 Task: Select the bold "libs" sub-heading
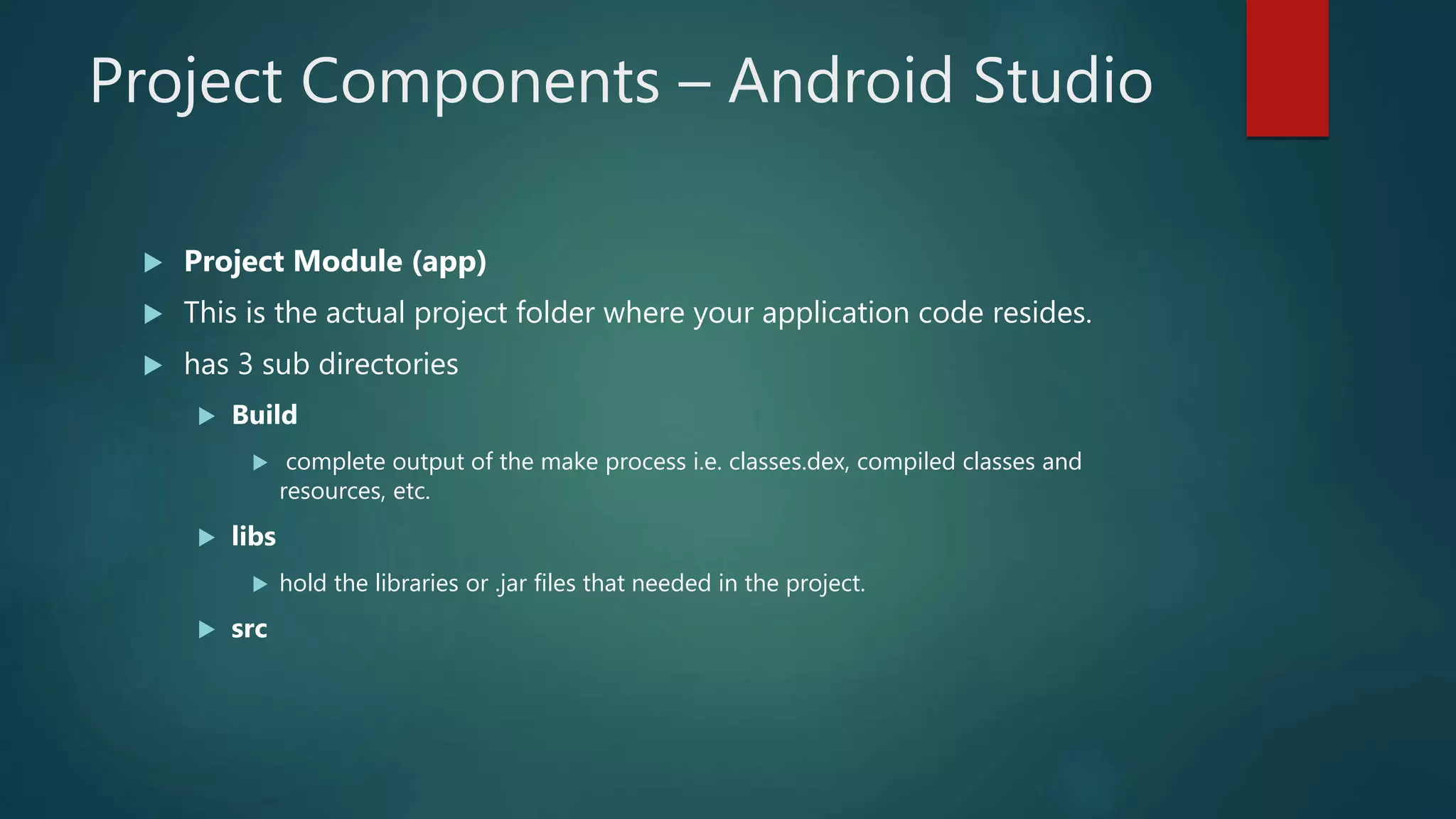(254, 536)
